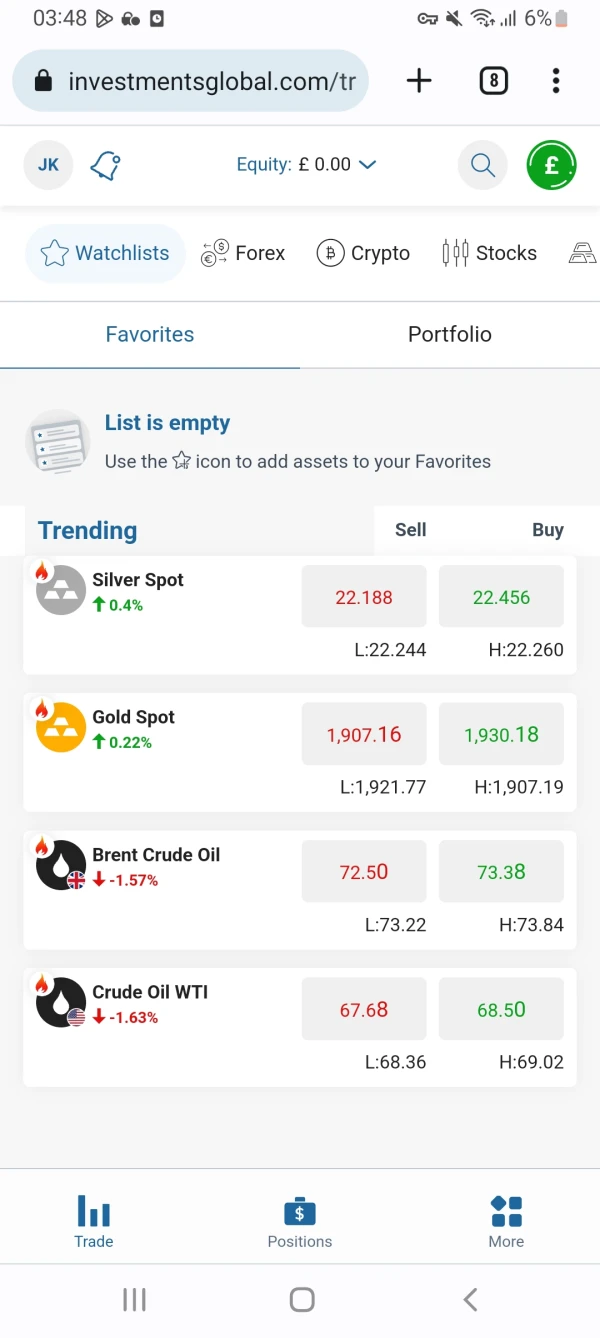Open the search magnifier icon

(x=483, y=166)
